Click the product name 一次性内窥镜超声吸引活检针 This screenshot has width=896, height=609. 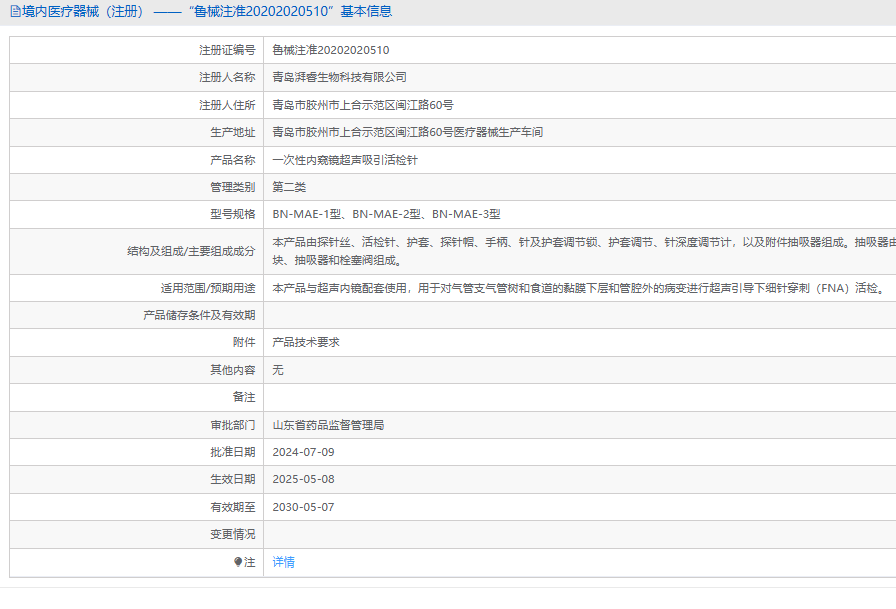[x=345, y=160]
